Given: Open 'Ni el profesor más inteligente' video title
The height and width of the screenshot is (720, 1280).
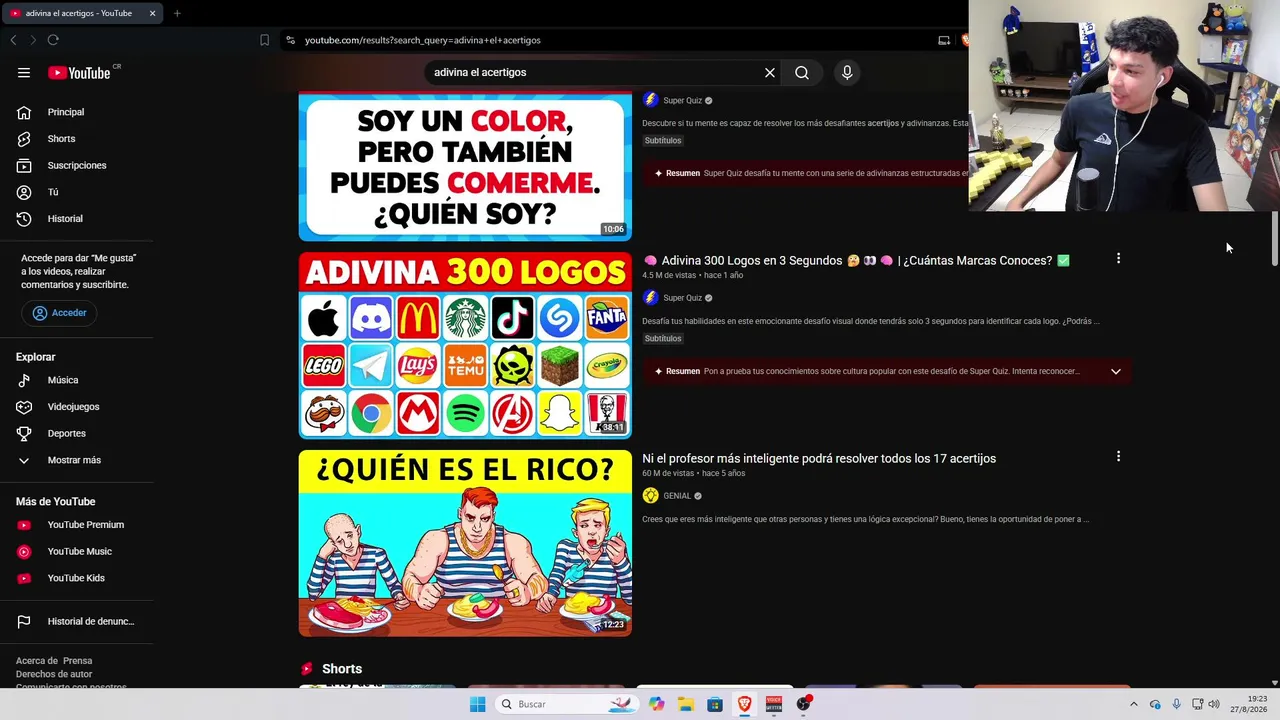Looking at the screenshot, I should tap(819, 459).
